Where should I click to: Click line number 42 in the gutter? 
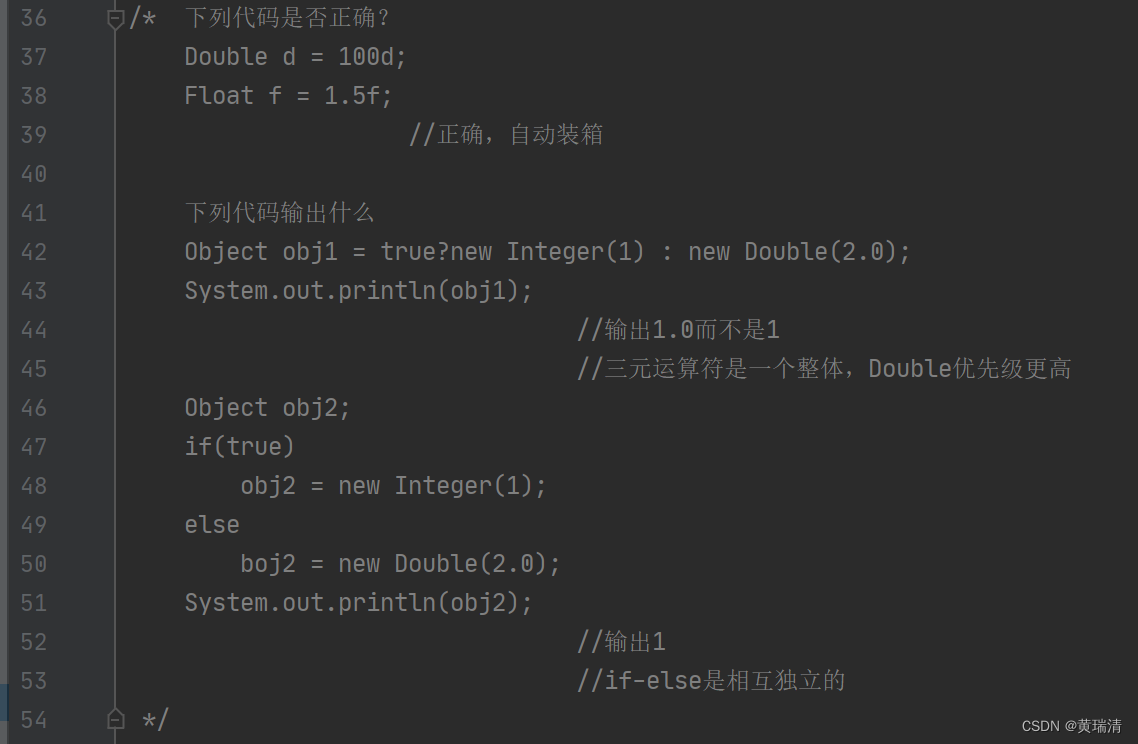point(33,252)
